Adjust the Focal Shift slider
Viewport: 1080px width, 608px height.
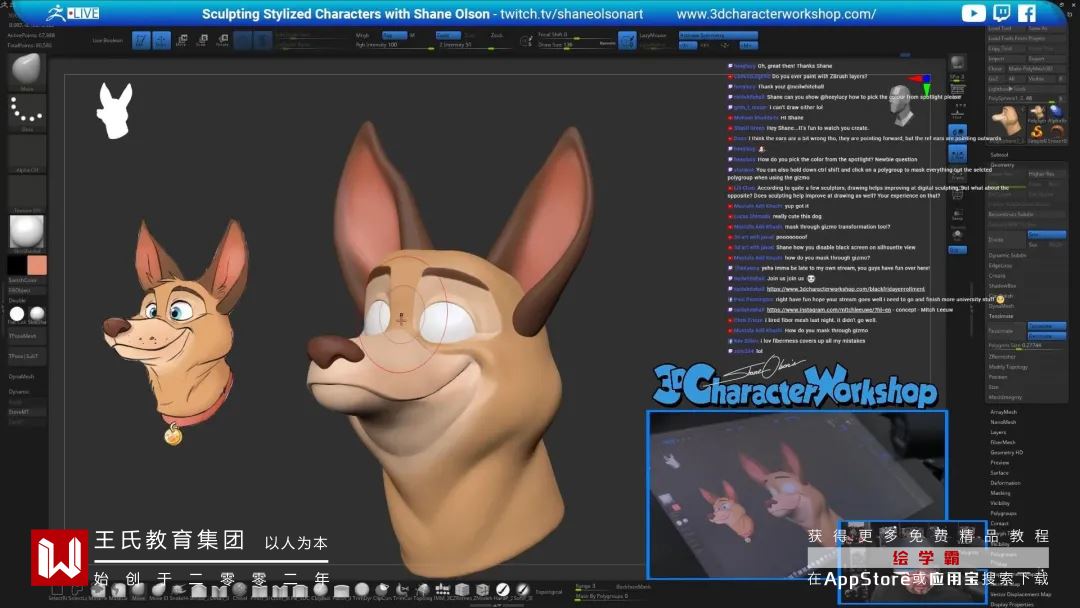pyautogui.click(x=577, y=35)
